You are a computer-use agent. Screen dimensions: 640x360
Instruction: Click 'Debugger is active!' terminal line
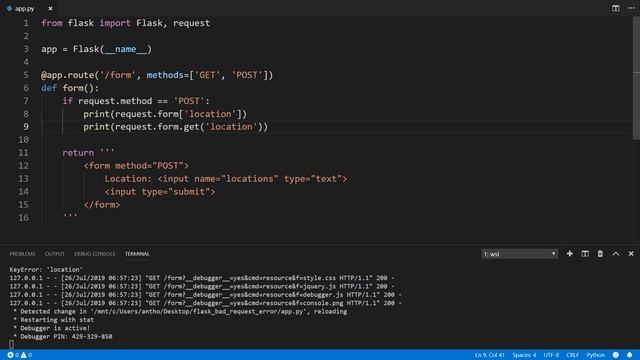click(52, 328)
